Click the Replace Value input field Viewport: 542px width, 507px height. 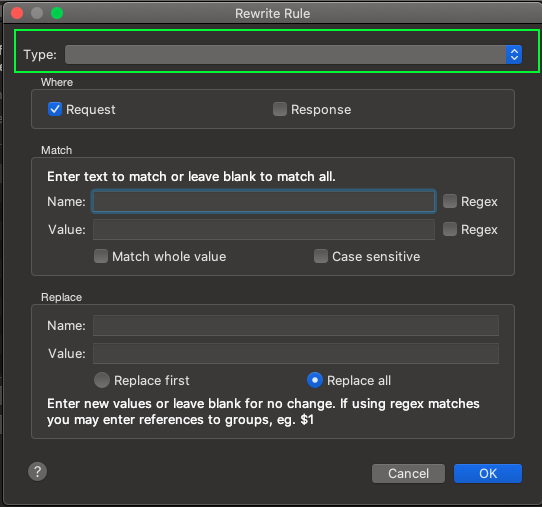coord(296,354)
